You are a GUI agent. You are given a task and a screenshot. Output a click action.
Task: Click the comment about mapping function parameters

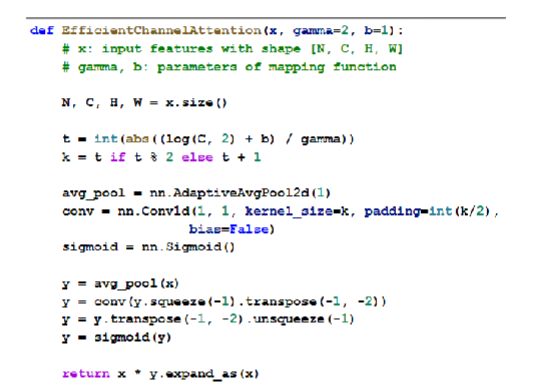coord(229,67)
